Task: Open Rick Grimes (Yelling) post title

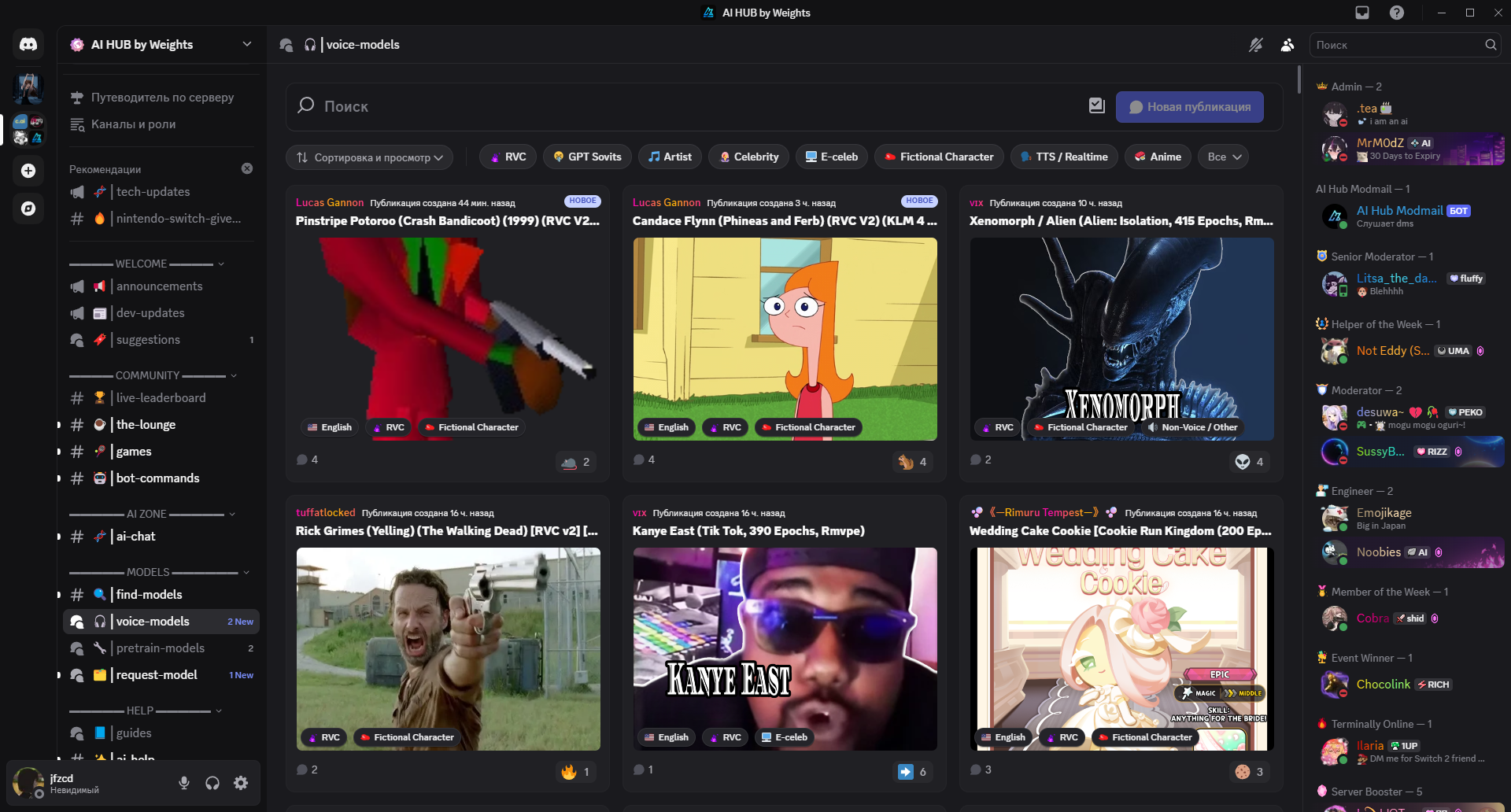Action: coord(448,531)
